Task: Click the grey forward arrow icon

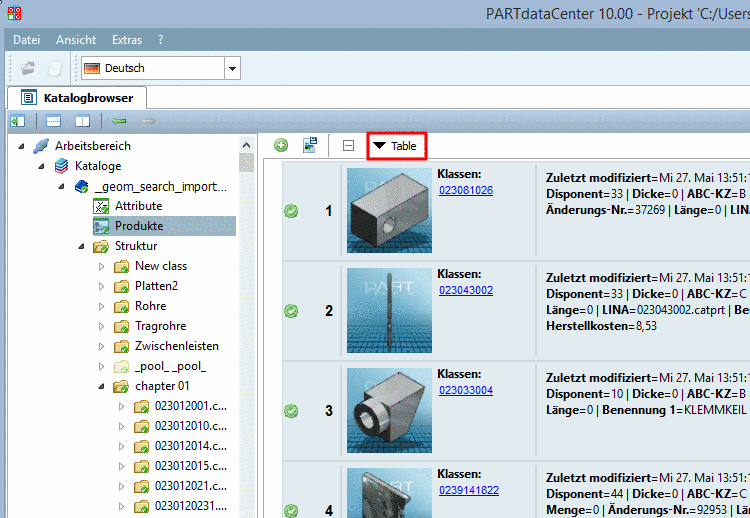Action: point(148,121)
